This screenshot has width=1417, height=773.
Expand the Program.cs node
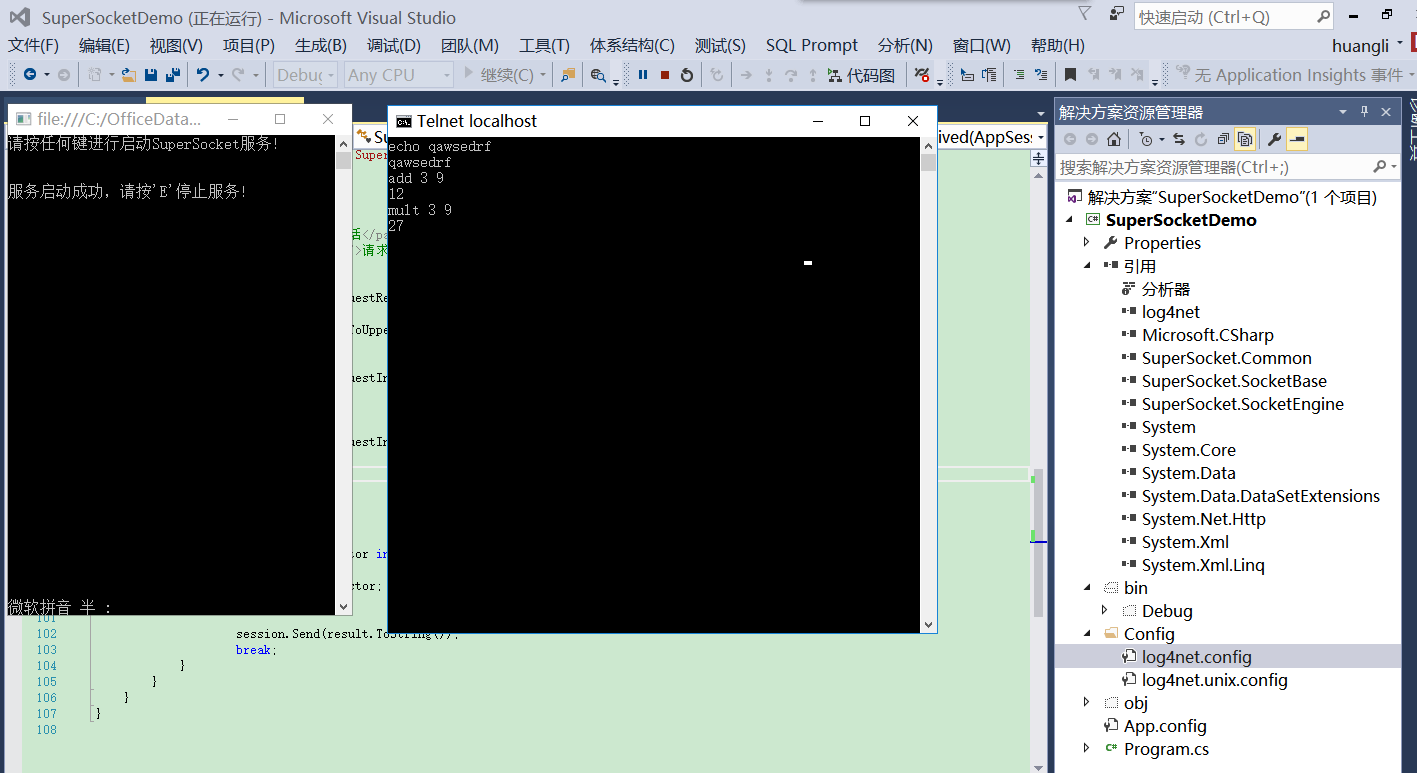1087,749
